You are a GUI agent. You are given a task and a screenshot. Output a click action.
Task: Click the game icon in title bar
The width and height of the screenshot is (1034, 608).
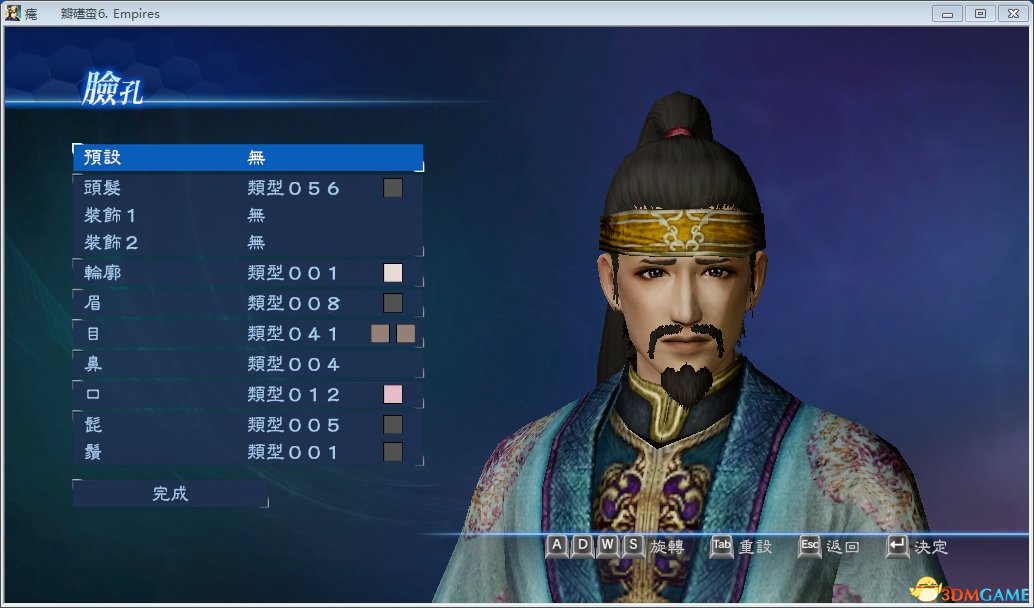[x=13, y=13]
